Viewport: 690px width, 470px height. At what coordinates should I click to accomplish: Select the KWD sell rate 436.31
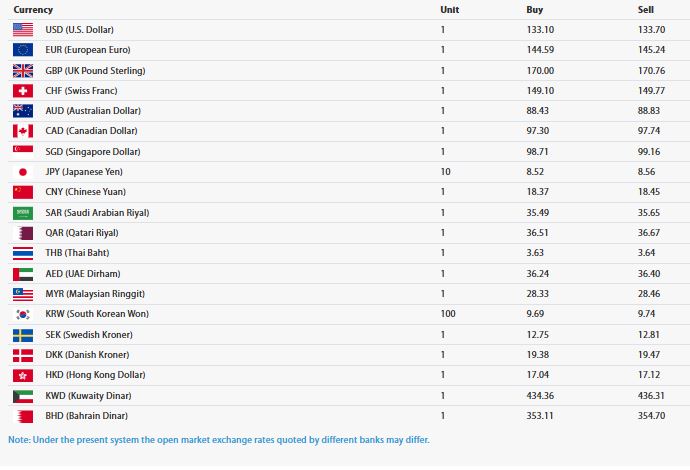point(651,396)
